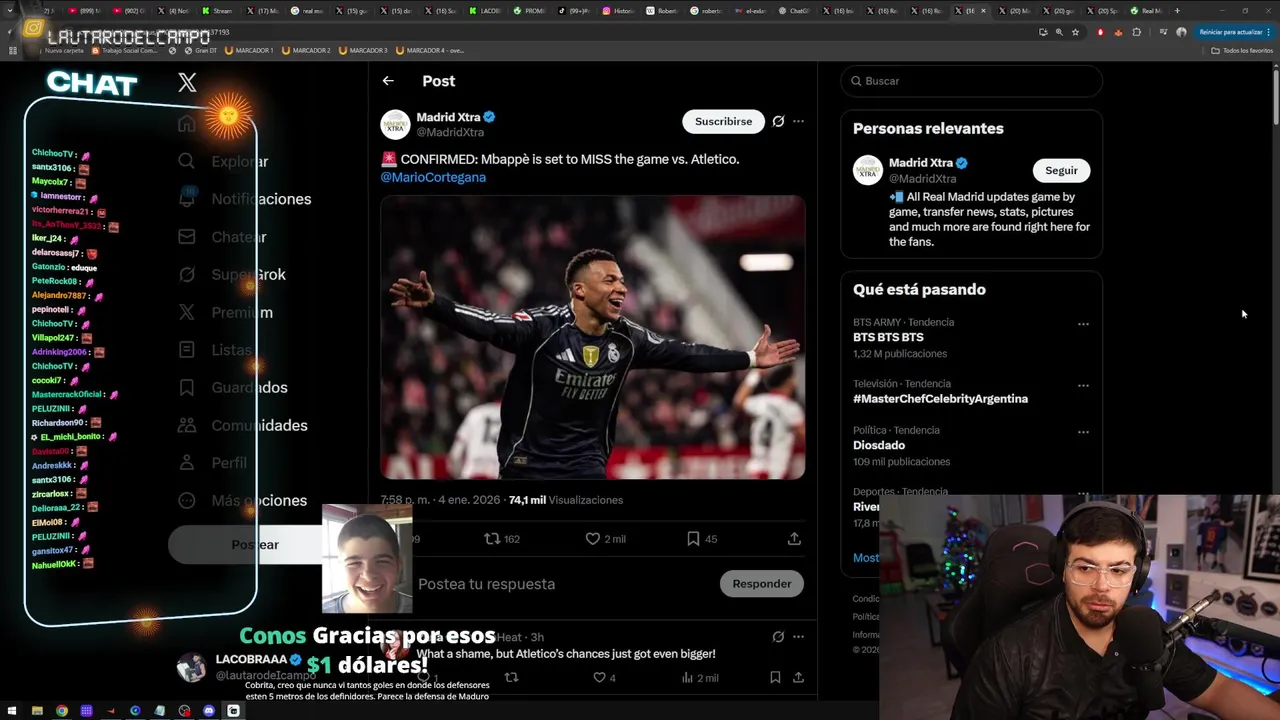Open Madrid Xtra avatar on the post
Viewport: 1280px width, 720px height.
pos(396,124)
